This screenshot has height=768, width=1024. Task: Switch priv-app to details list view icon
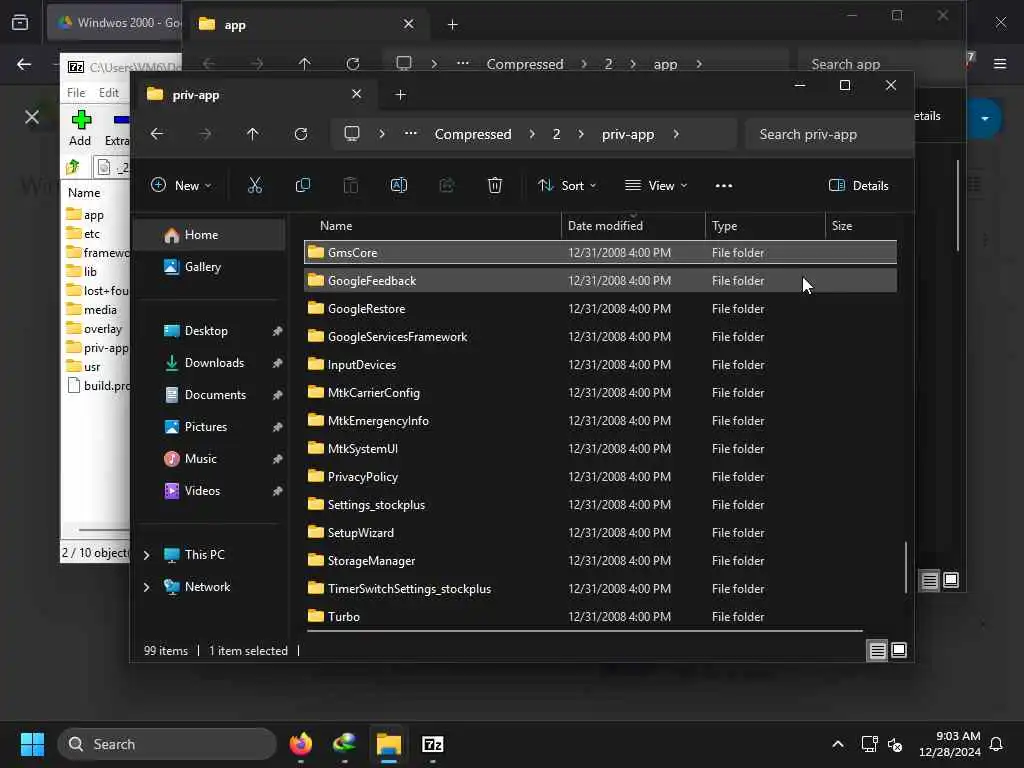(877, 650)
